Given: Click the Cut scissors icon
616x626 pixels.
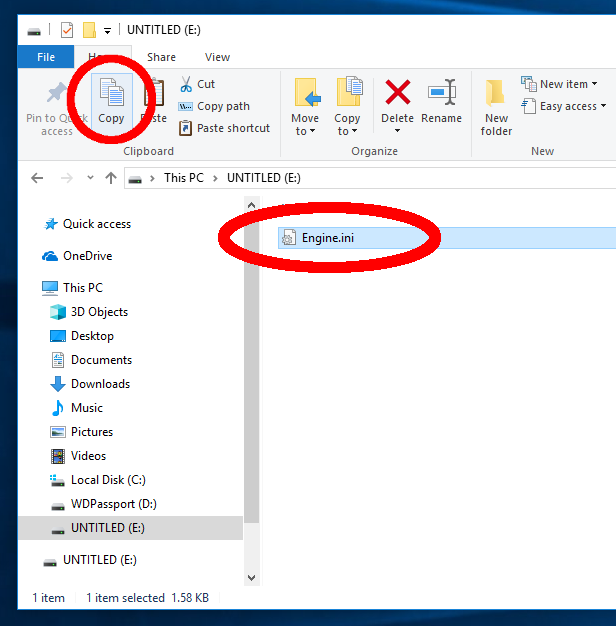Looking at the screenshot, I should (x=186, y=84).
